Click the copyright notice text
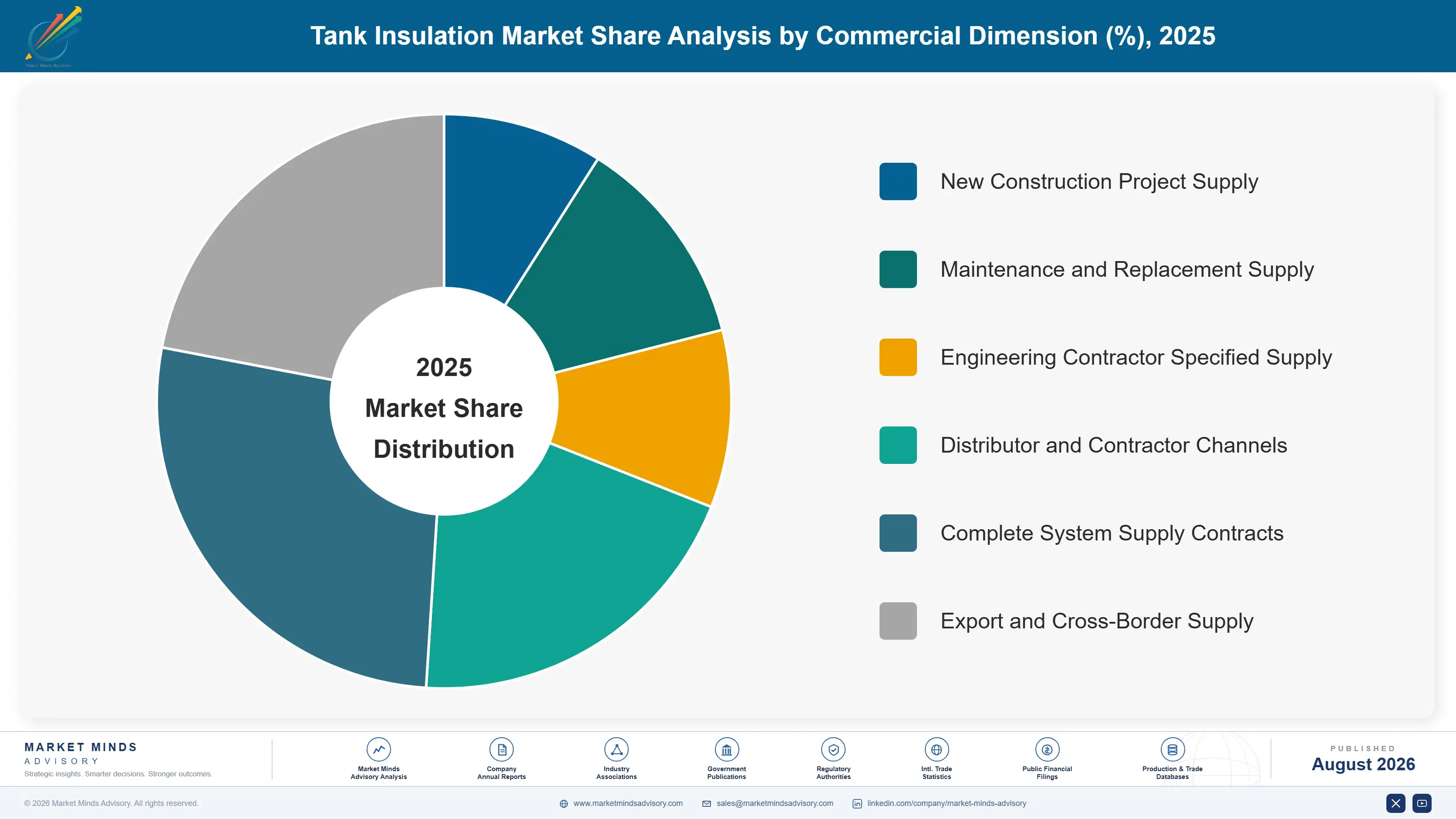The width and height of the screenshot is (1456, 819). 111,803
